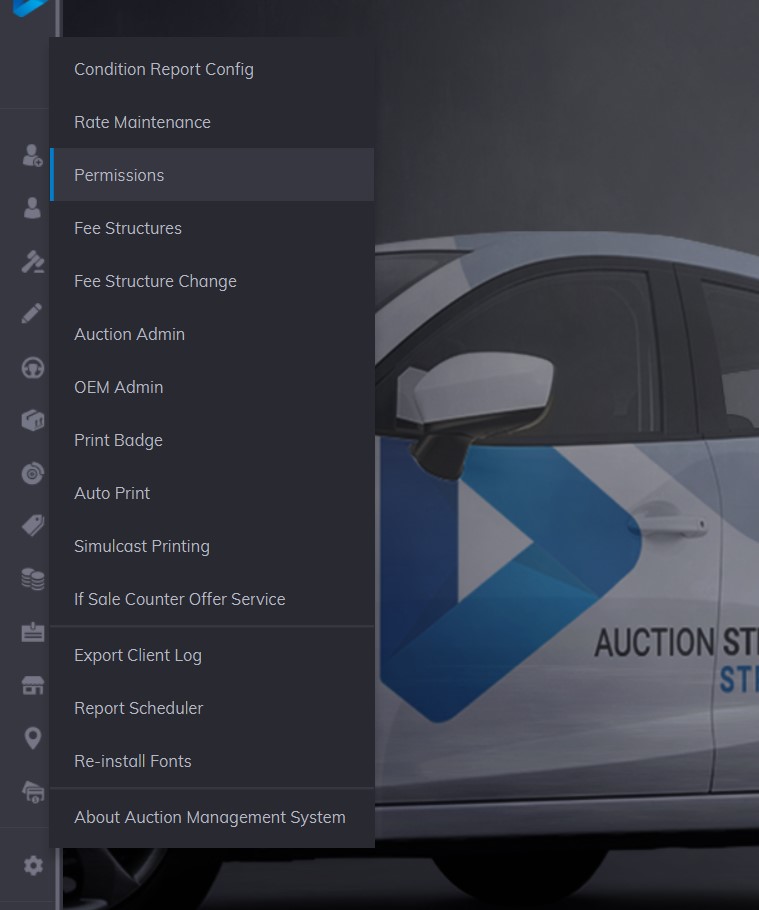Choose the highlighted Permissions menu entry
Image resolution: width=759 pixels, height=910 pixels.
click(x=119, y=175)
